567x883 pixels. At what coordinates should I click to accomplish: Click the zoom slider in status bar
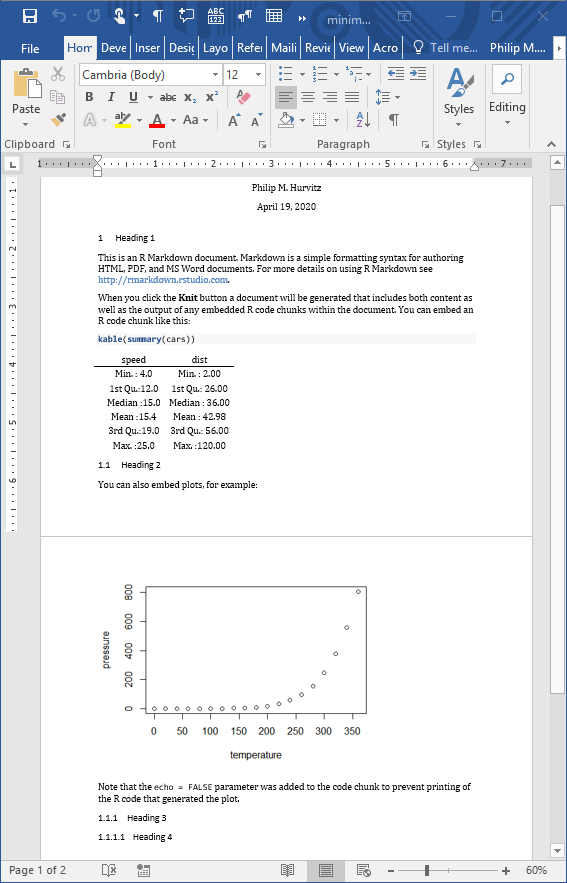tap(427, 871)
